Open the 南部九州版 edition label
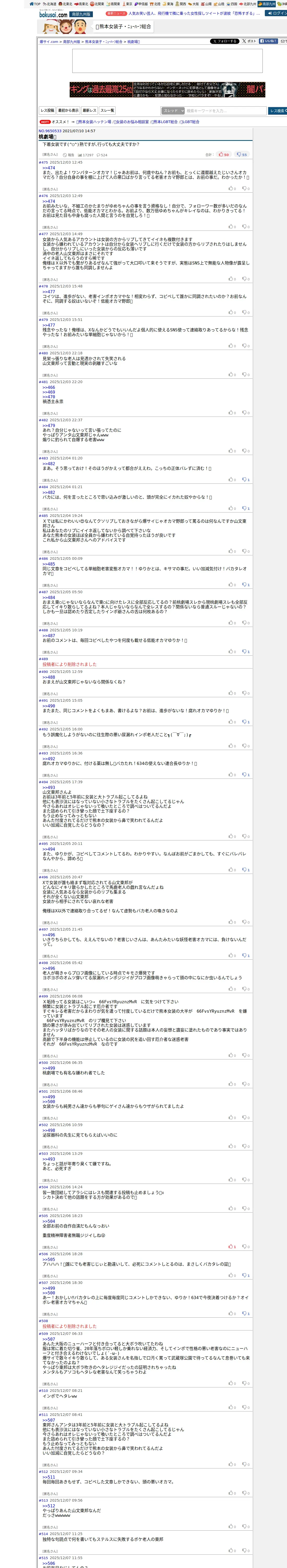The image size is (287, 1568). pyautogui.click(x=81, y=14)
